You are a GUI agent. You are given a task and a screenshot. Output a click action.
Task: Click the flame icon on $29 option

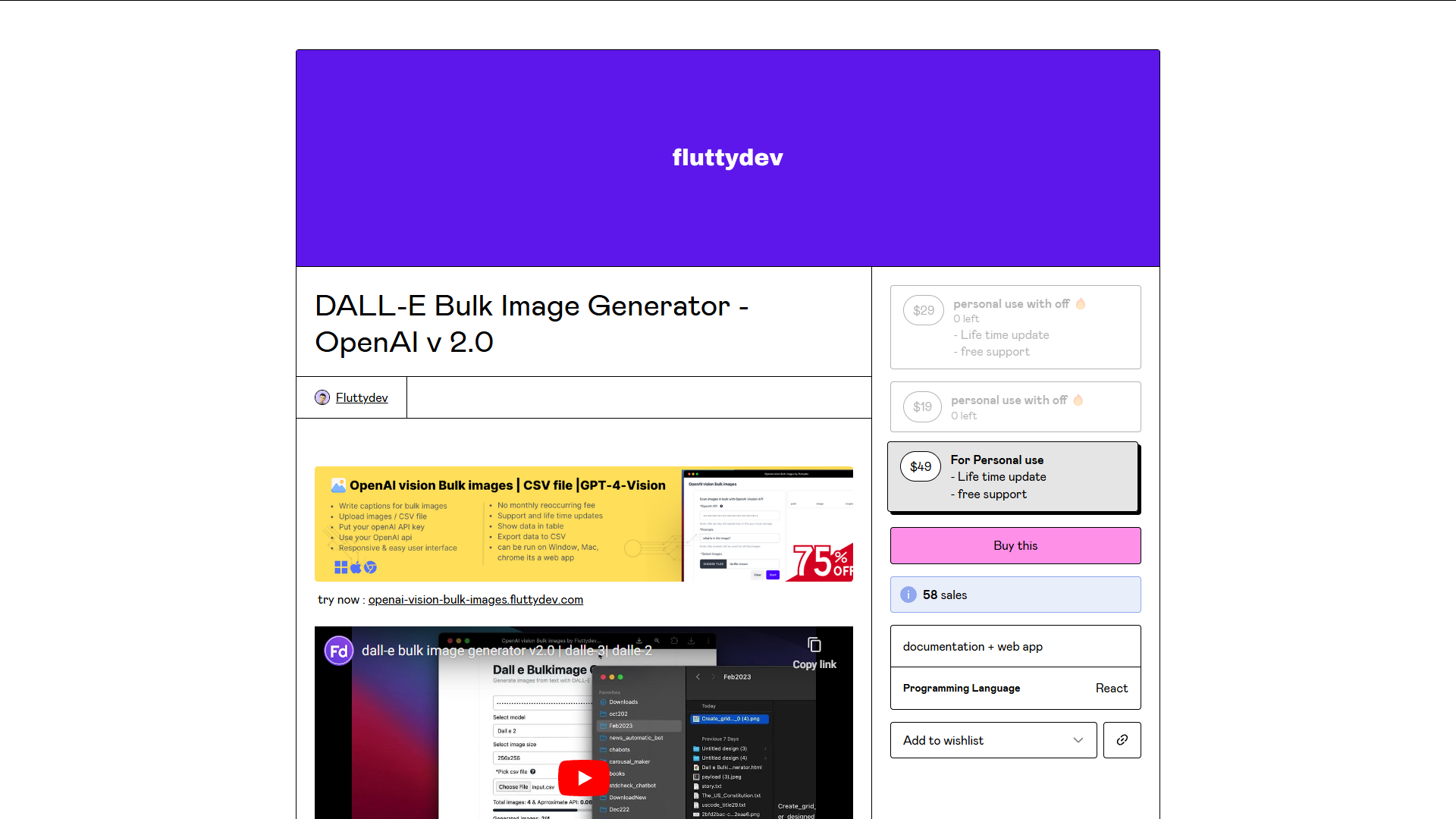point(1081,303)
